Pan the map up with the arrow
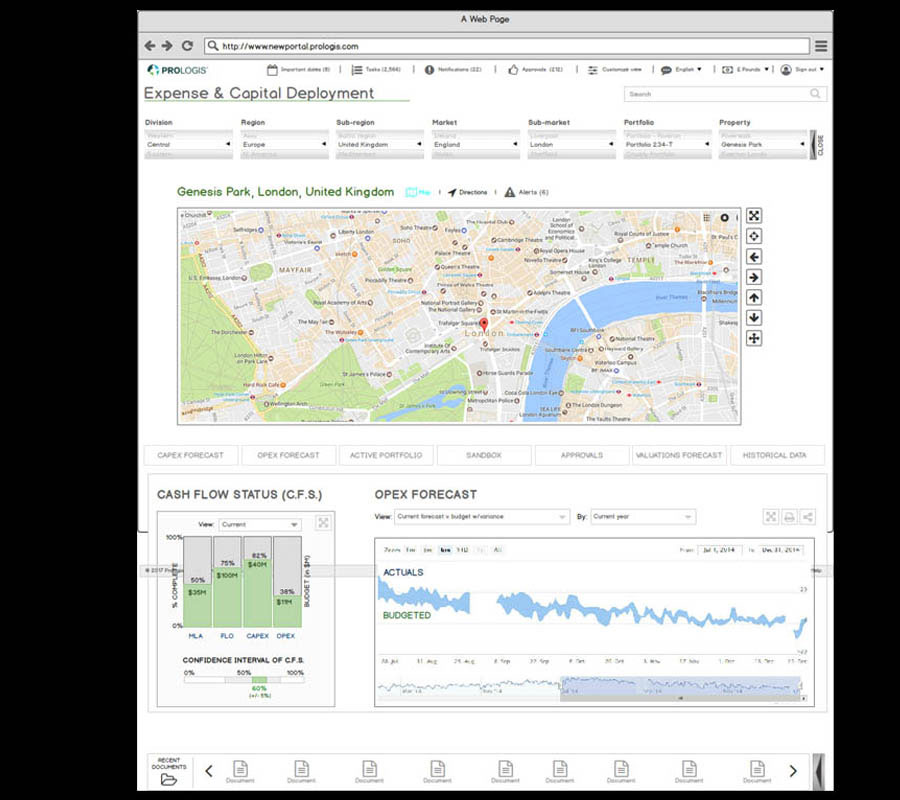 (754, 298)
